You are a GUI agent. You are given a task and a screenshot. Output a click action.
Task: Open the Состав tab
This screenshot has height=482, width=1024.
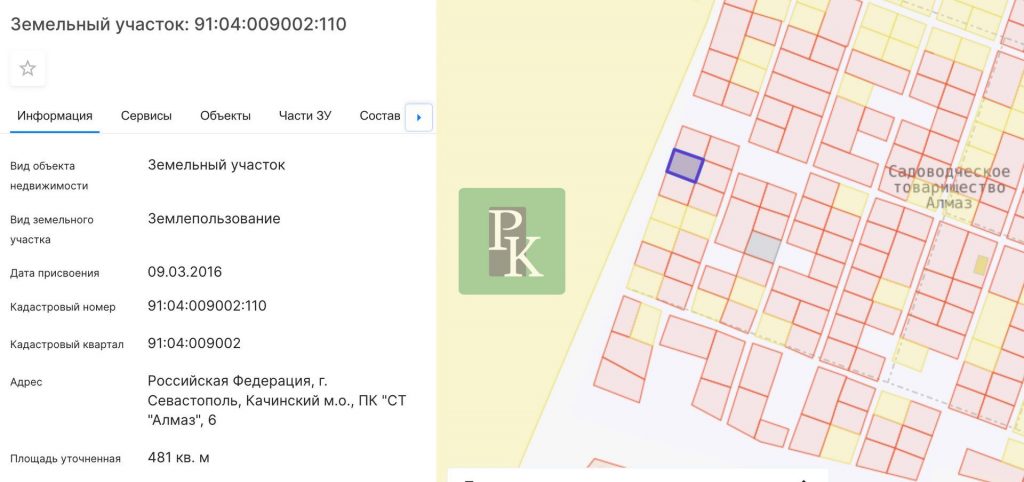(379, 116)
